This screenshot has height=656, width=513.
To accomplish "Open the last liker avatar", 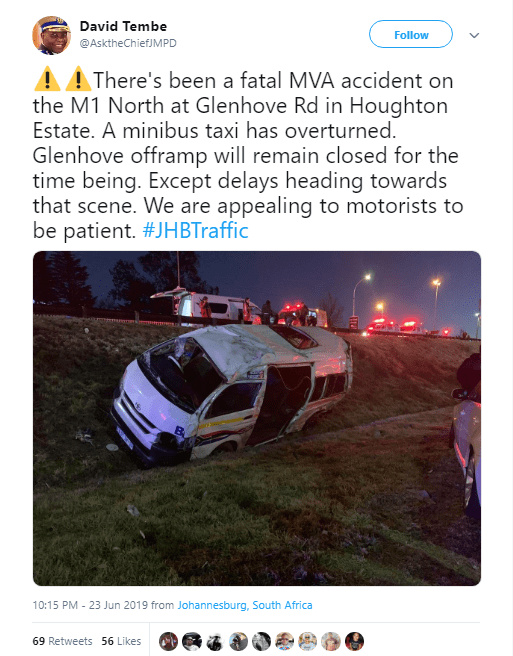I will [354, 641].
